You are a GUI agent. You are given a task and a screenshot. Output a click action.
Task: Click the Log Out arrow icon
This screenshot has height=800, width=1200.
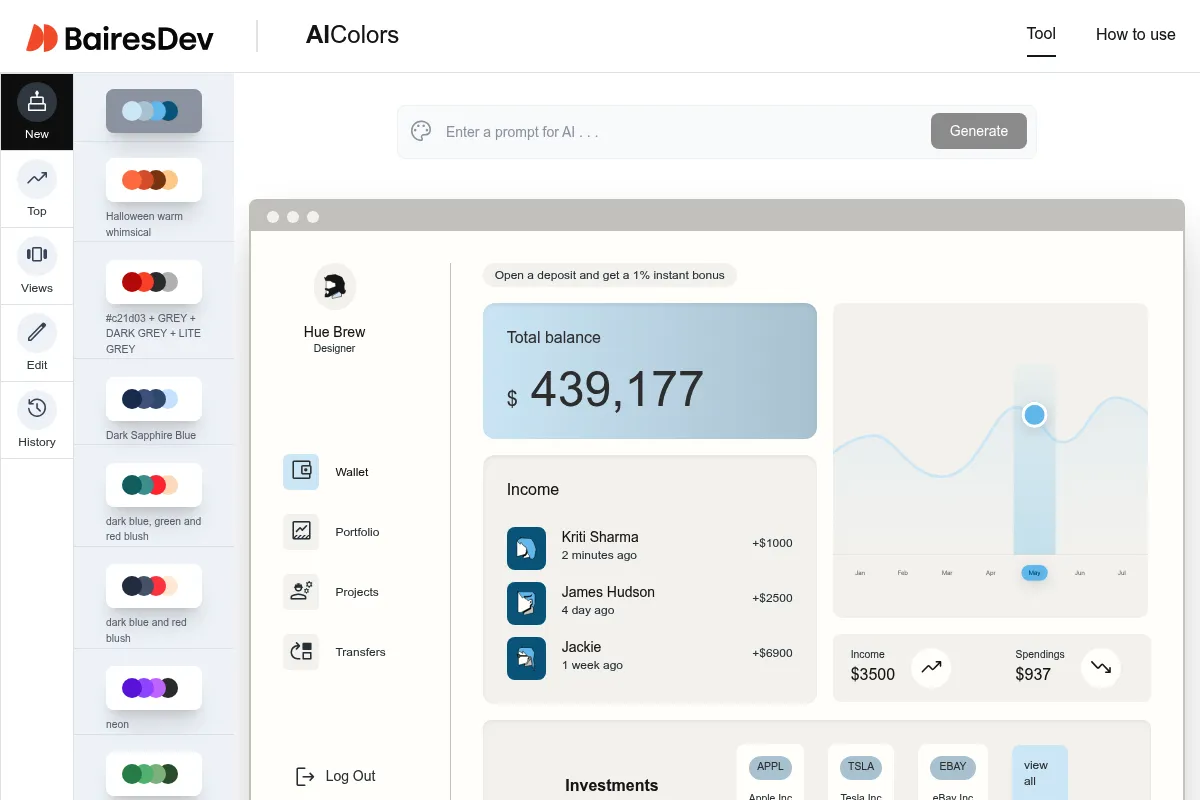(x=305, y=776)
